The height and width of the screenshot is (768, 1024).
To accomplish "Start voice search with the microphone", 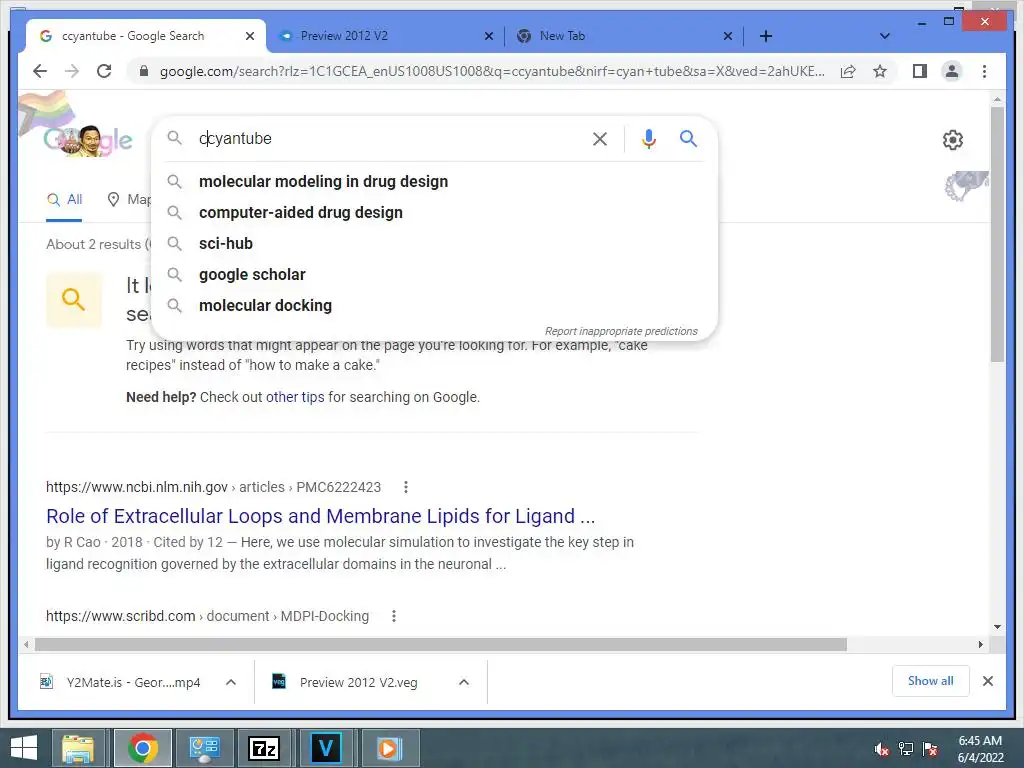I will click(648, 138).
